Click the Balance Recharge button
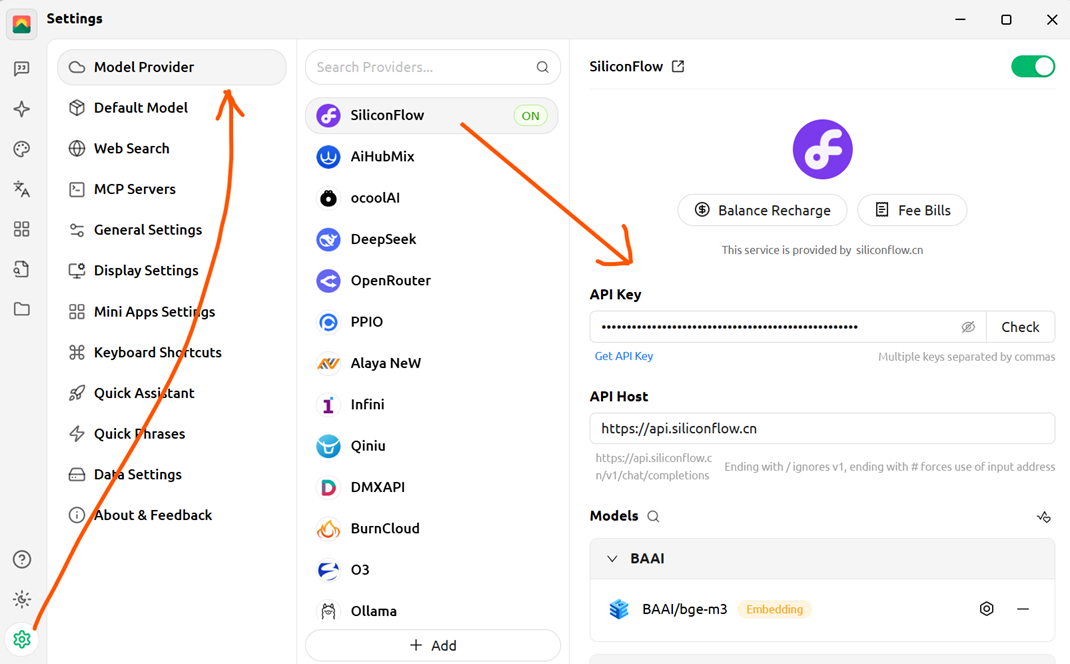This screenshot has width=1070, height=664. (762, 210)
